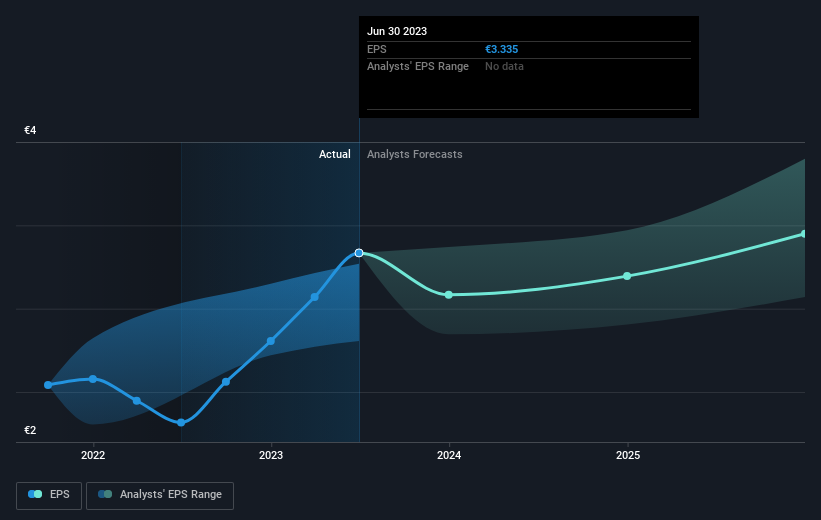Screen dimensions: 821x520
Task: Click the Jun 30 2023 tooltip date
Action: click(397, 31)
